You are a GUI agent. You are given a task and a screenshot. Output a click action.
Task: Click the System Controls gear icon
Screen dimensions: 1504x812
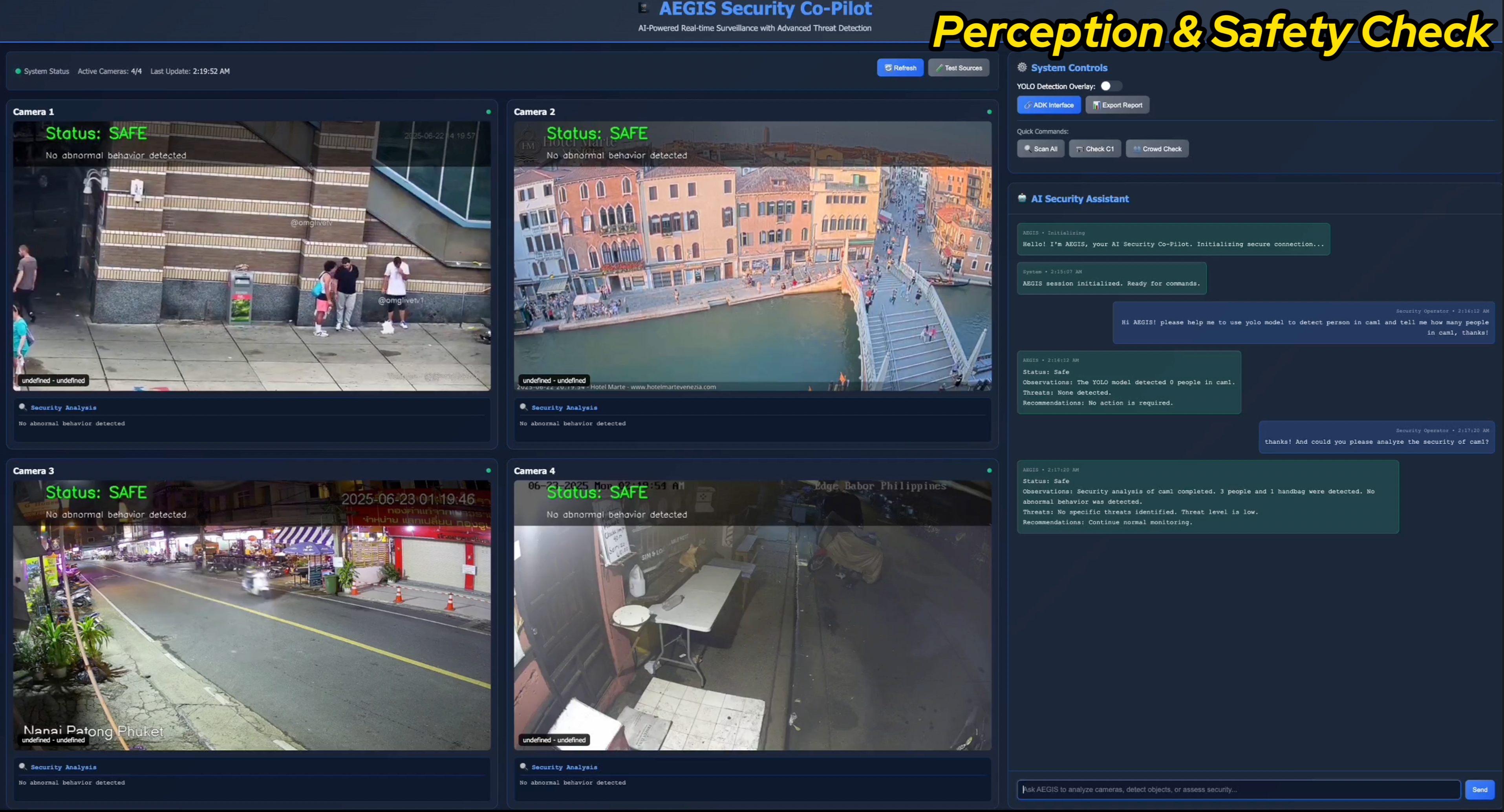coord(1022,67)
